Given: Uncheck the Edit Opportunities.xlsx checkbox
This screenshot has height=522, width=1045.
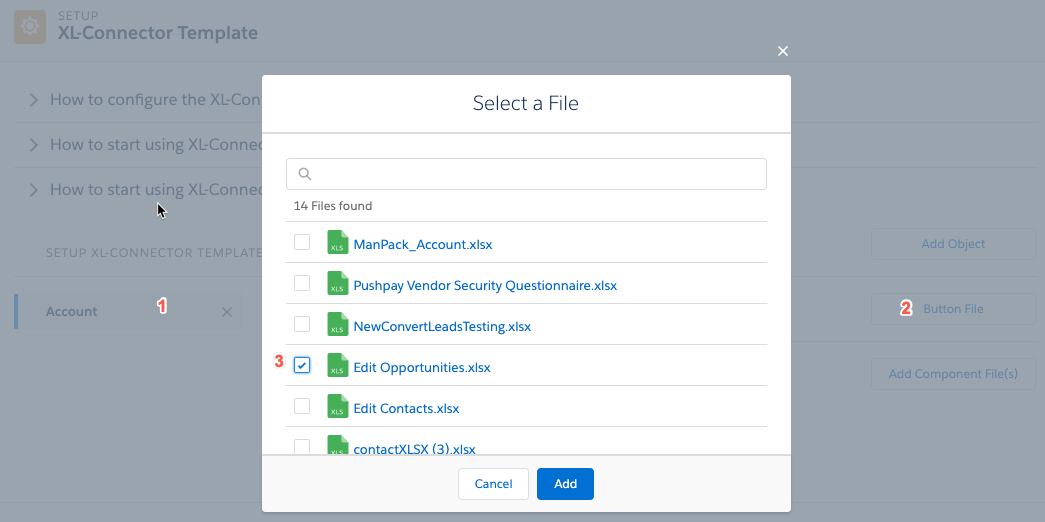Looking at the screenshot, I should [x=302, y=365].
